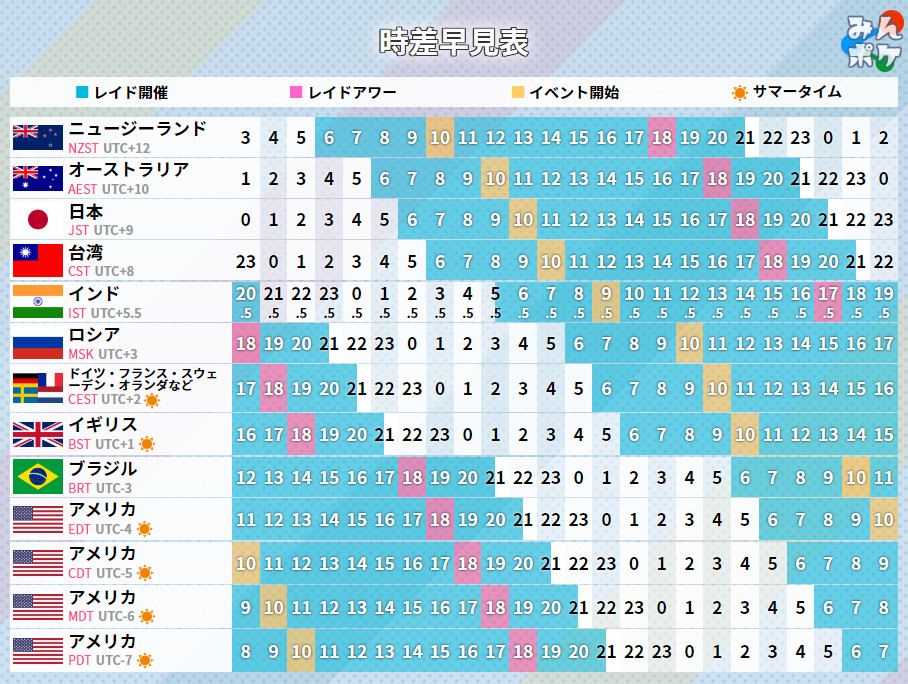Click the Taiwan flag icon

(38, 261)
